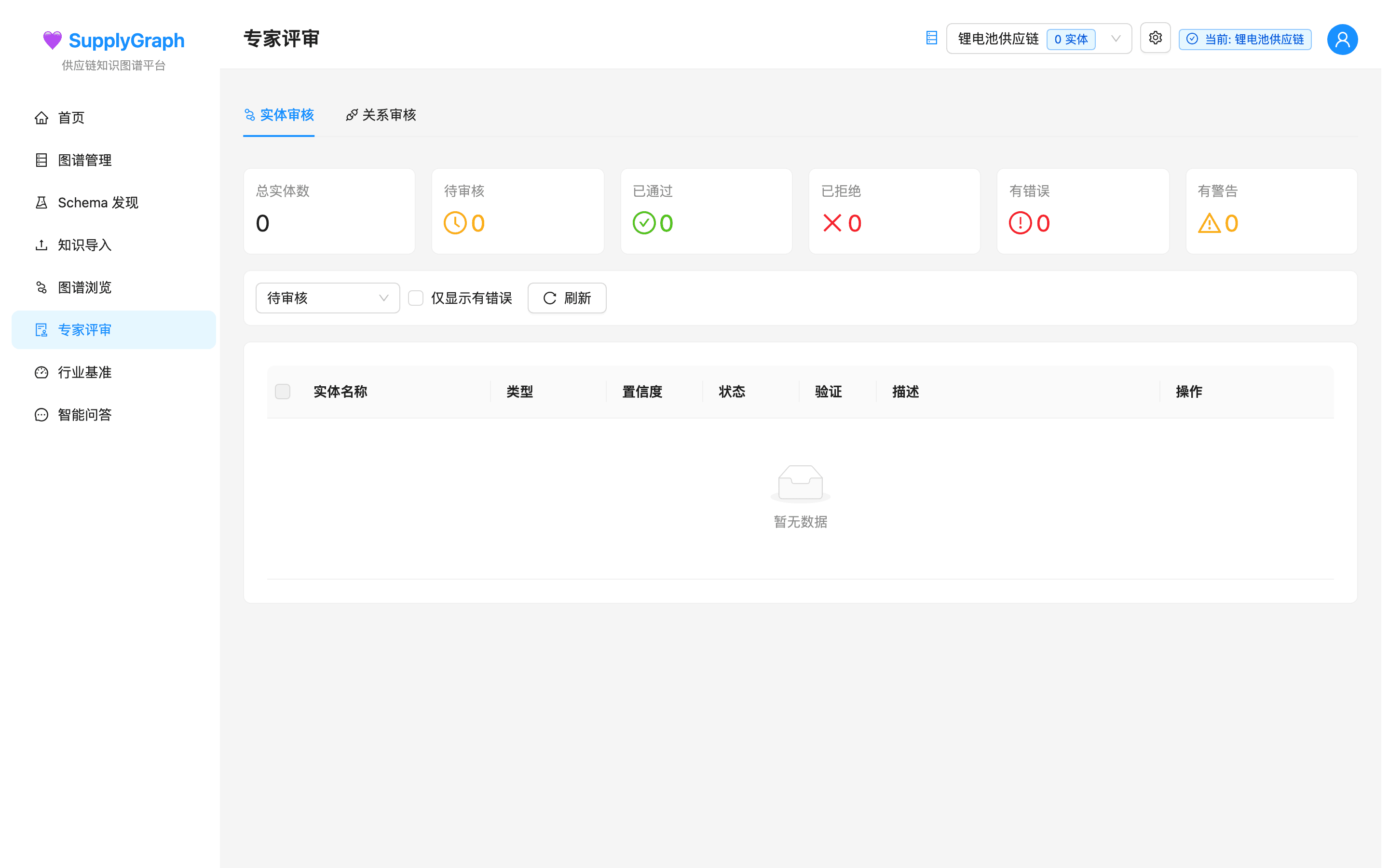Open the 待审核 status dropdown
This screenshot has width=1389, height=868.
coord(327,298)
